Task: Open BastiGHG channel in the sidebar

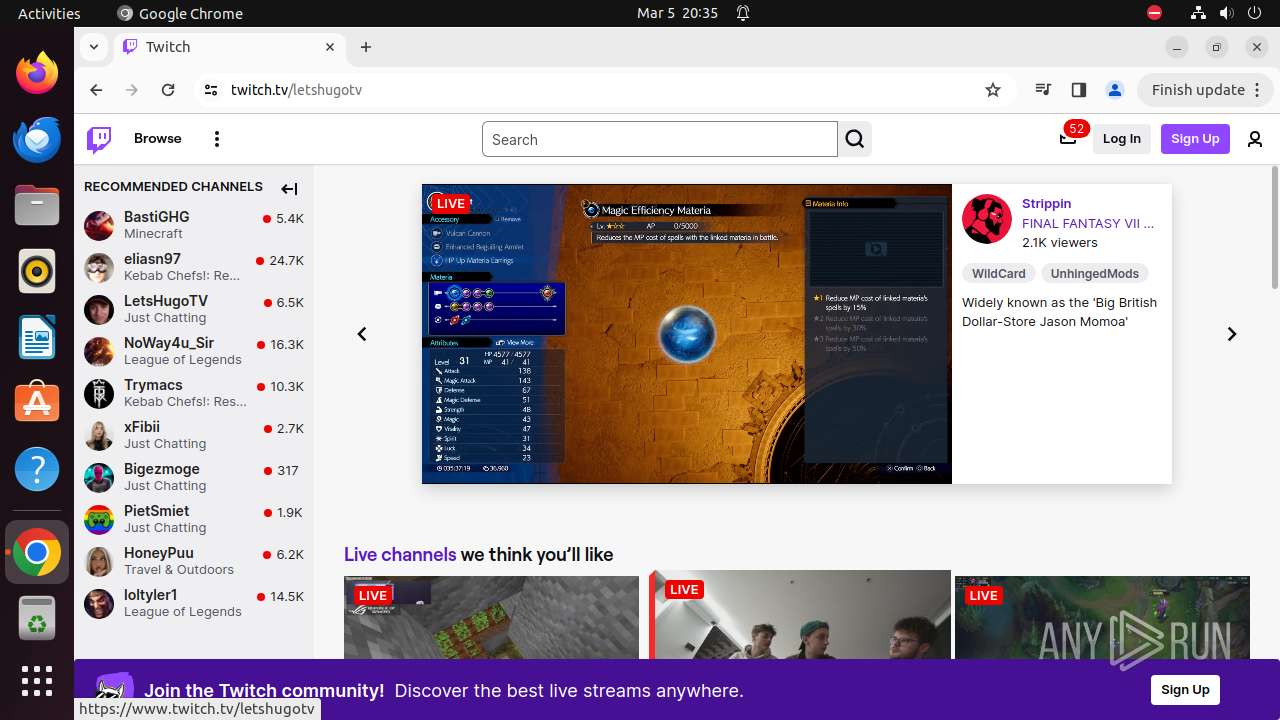Action: click(194, 225)
